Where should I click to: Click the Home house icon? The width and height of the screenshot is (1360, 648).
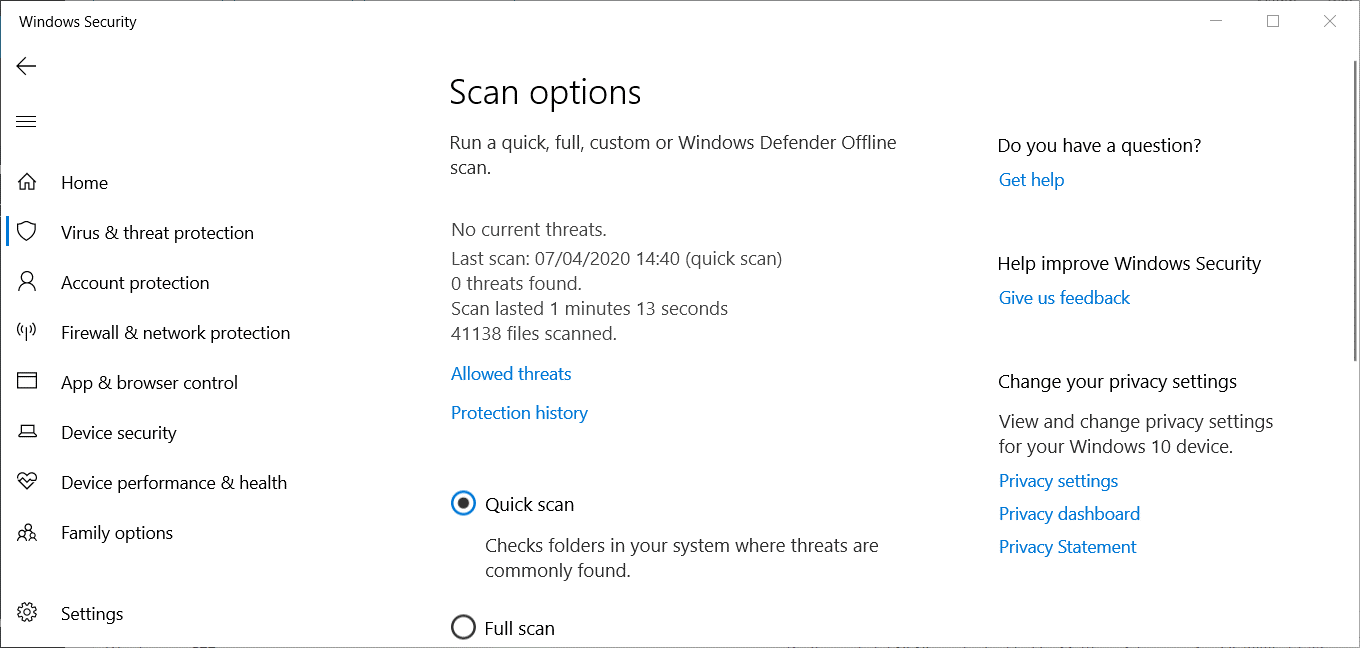tap(27, 182)
